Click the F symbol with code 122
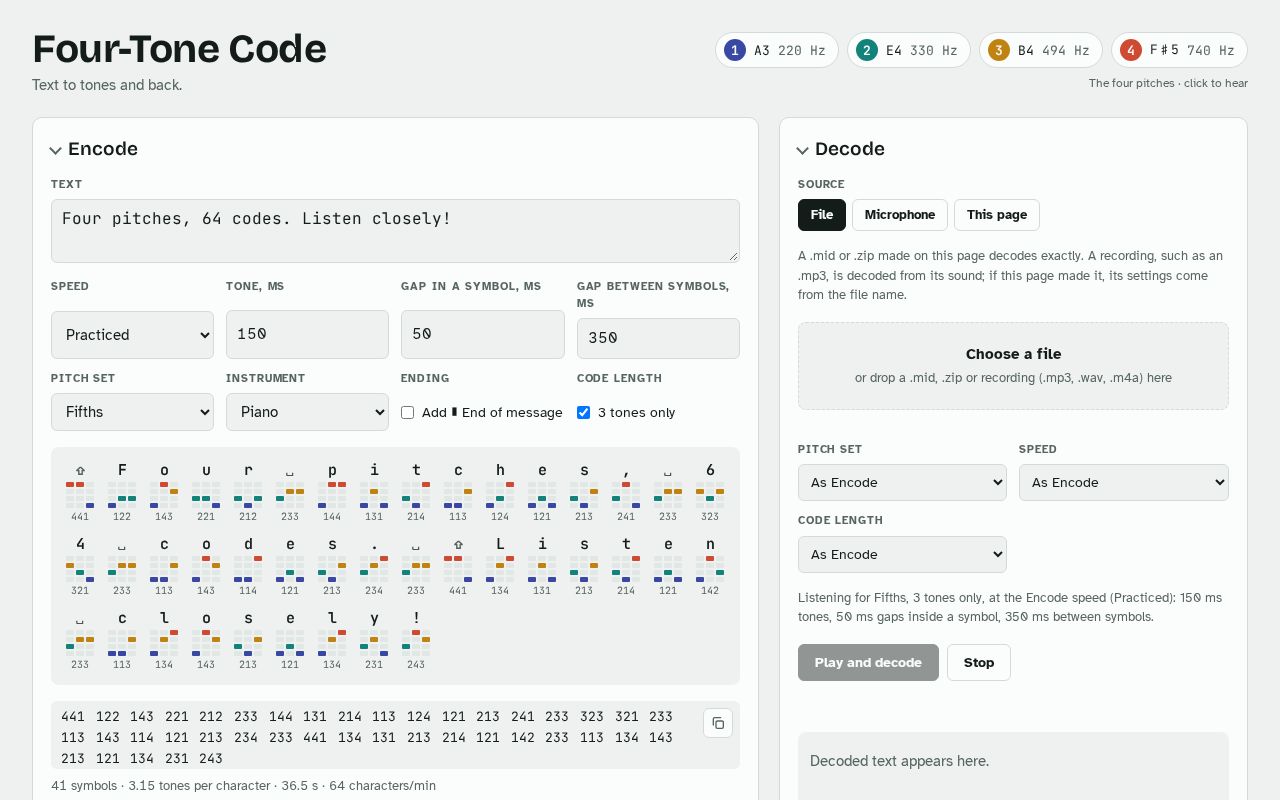Viewport: 1280px width, 800px height. [x=122, y=492]
